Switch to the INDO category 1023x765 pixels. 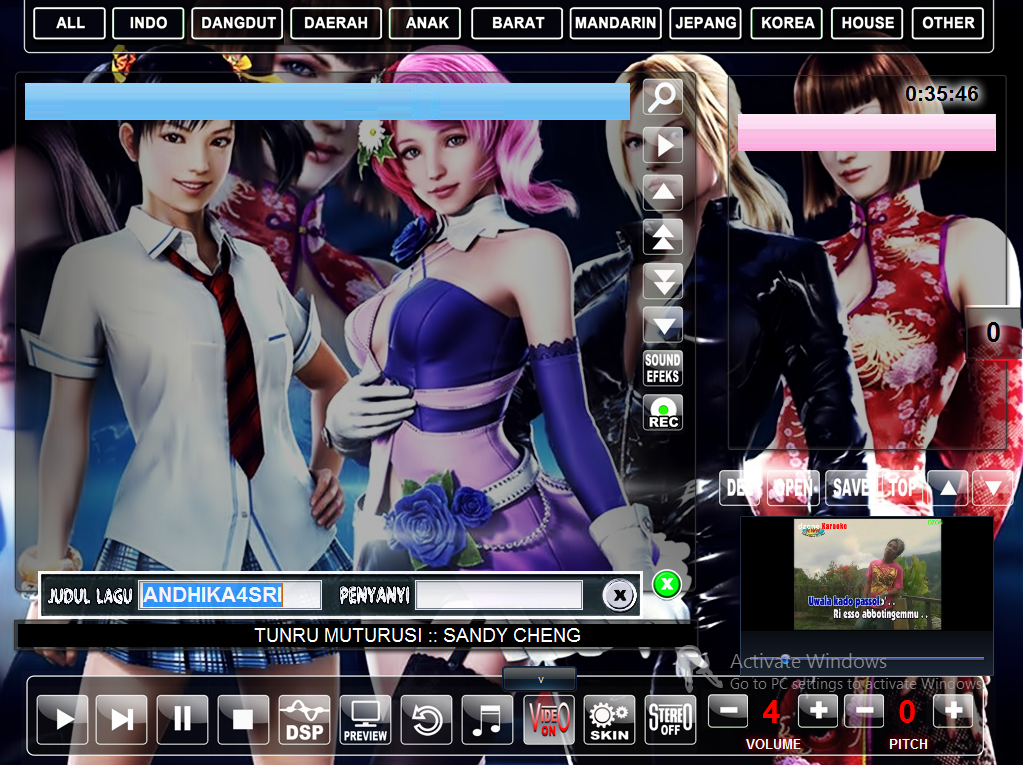pyautogui.click(x=148, y=23)
